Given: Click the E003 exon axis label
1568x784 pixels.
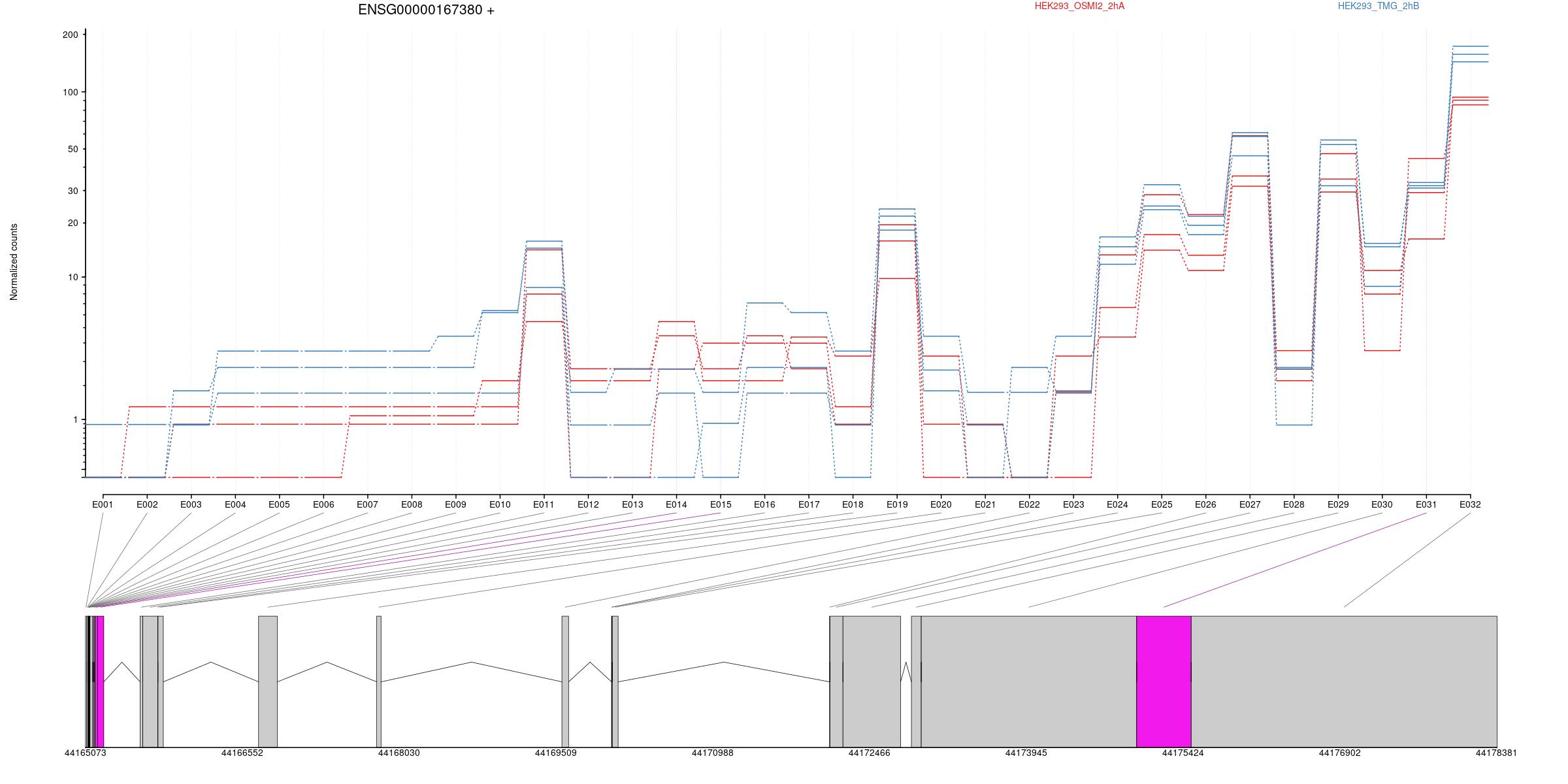Looking at the screenshot, I should pos(191,504).
